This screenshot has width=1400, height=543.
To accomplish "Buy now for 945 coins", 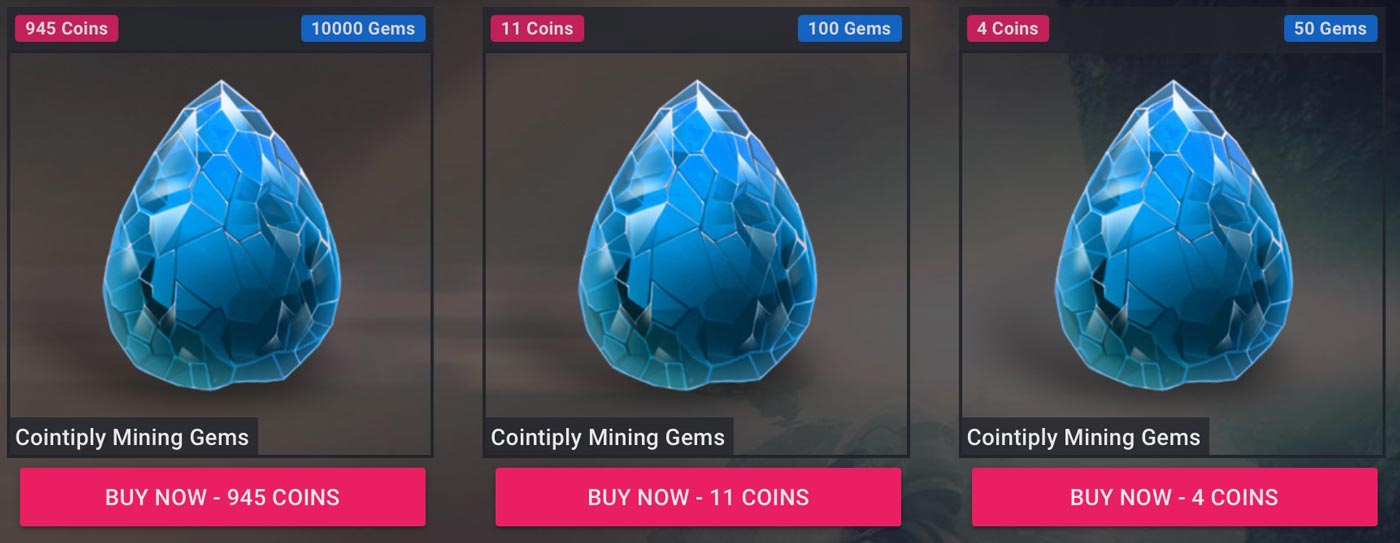I will point(222,497).
